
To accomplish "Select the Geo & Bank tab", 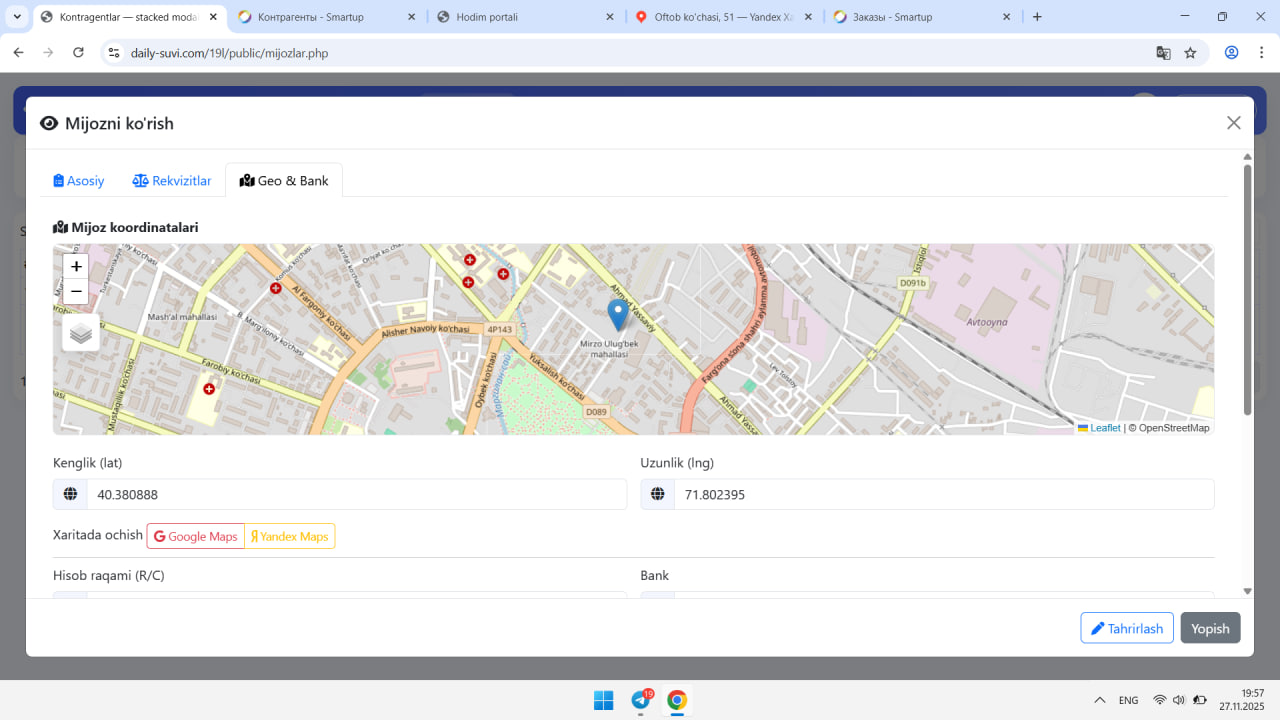I will [284, 181].
